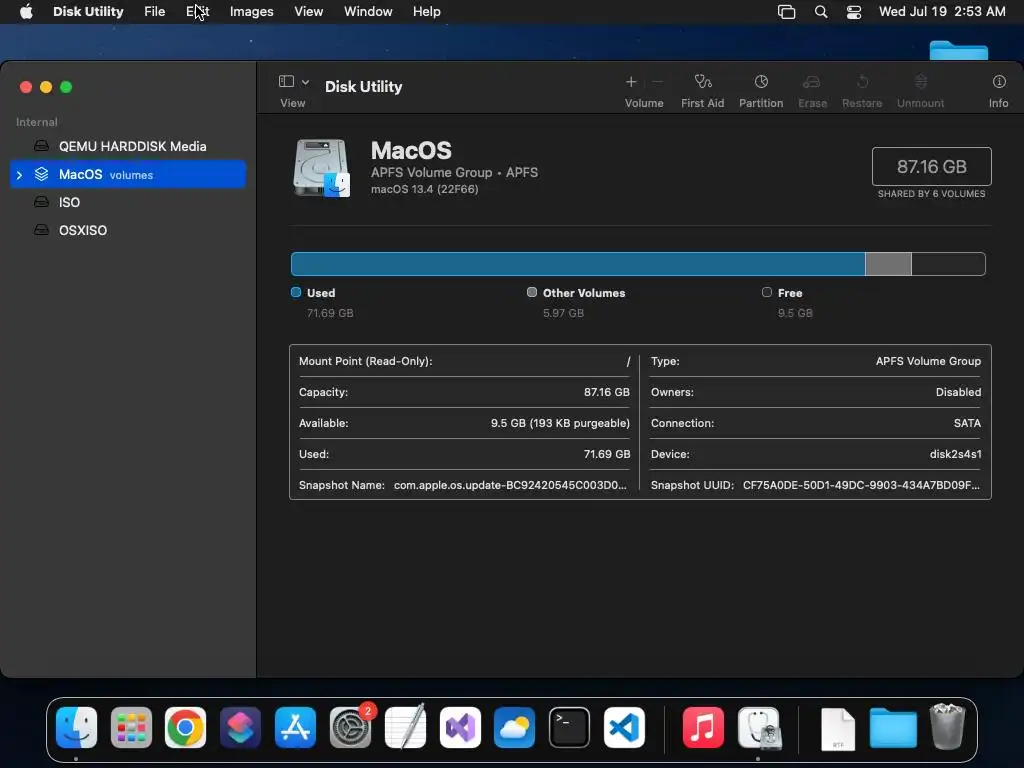
Task: Click the Erase toolbar icon
Action: click(812, 82)
